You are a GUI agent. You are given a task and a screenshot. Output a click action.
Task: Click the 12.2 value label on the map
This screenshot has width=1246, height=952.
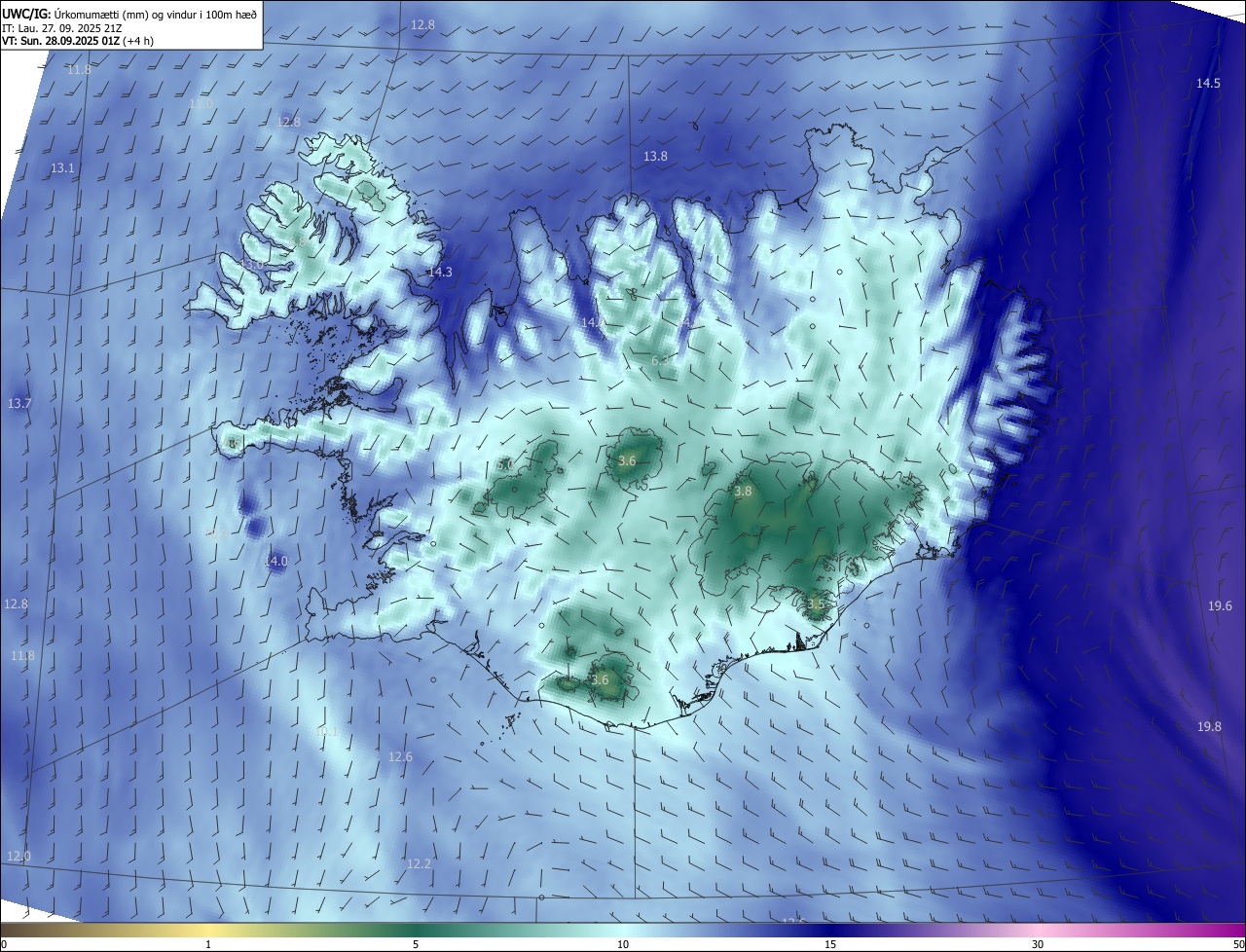pyautogui.click(x=419, y=864)
